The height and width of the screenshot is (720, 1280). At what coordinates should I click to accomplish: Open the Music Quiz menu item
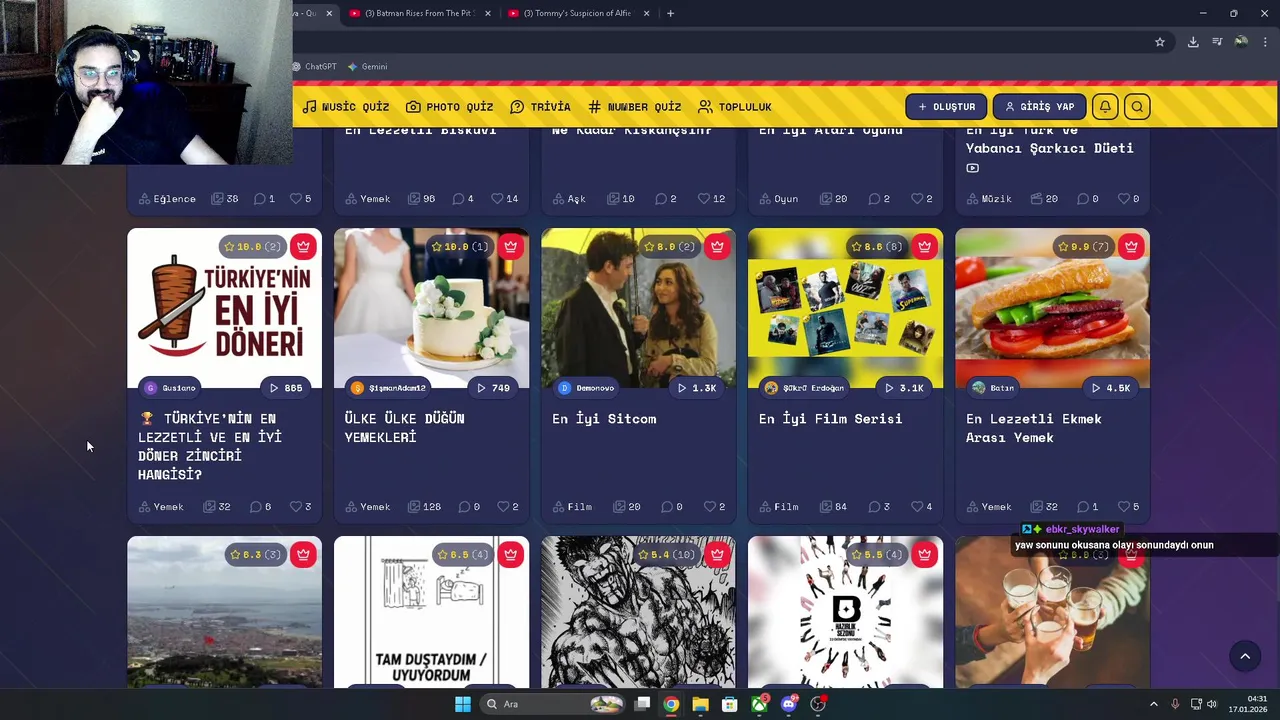[x=345, y=107]
